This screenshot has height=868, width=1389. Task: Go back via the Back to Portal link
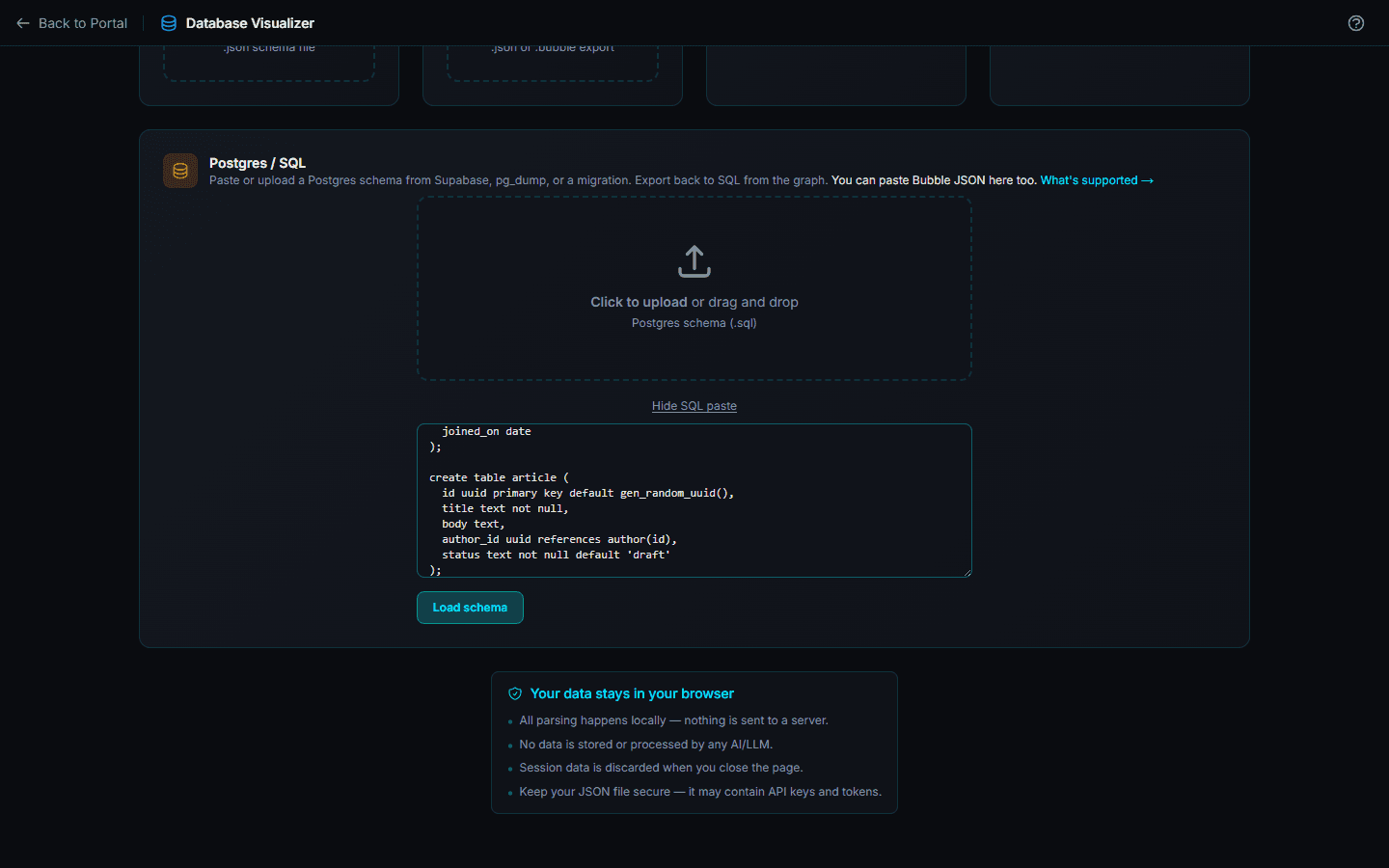click(71, 23)
